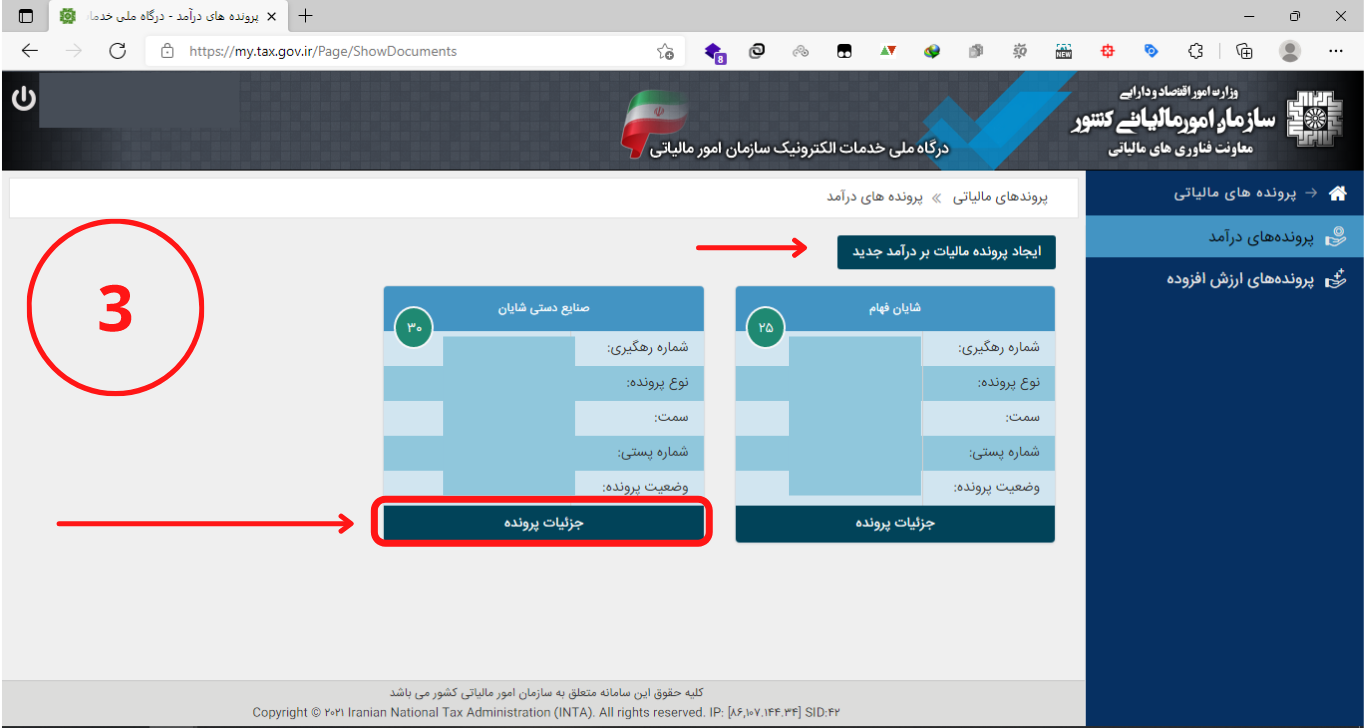Click the Iran flag emblem in header
The height and width of the screenshot is (728, 1366).
click(653, 124)
